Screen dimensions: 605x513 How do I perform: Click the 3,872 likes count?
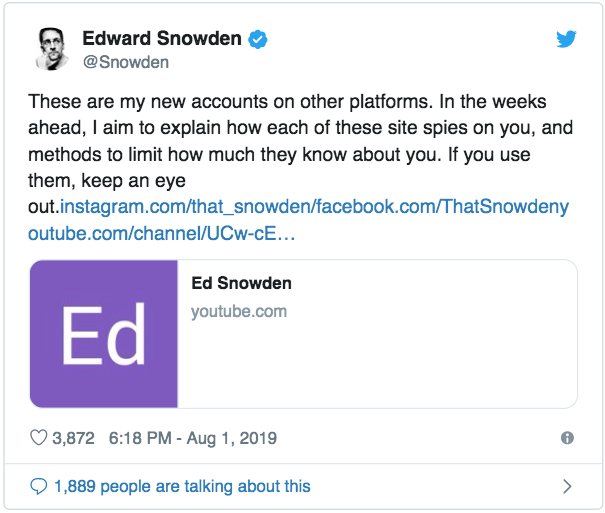74,438
